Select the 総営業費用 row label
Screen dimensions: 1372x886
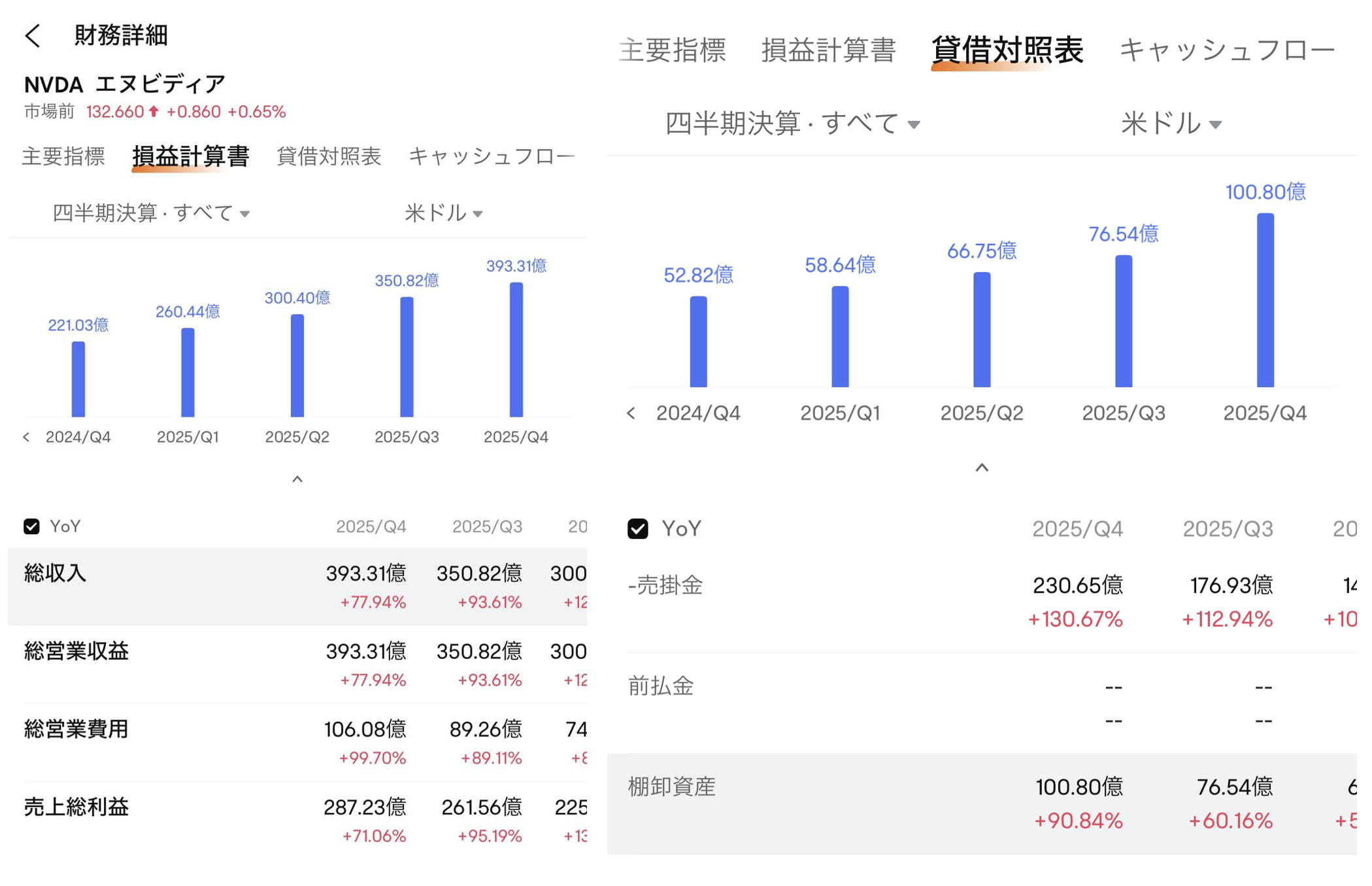(76, 729)
